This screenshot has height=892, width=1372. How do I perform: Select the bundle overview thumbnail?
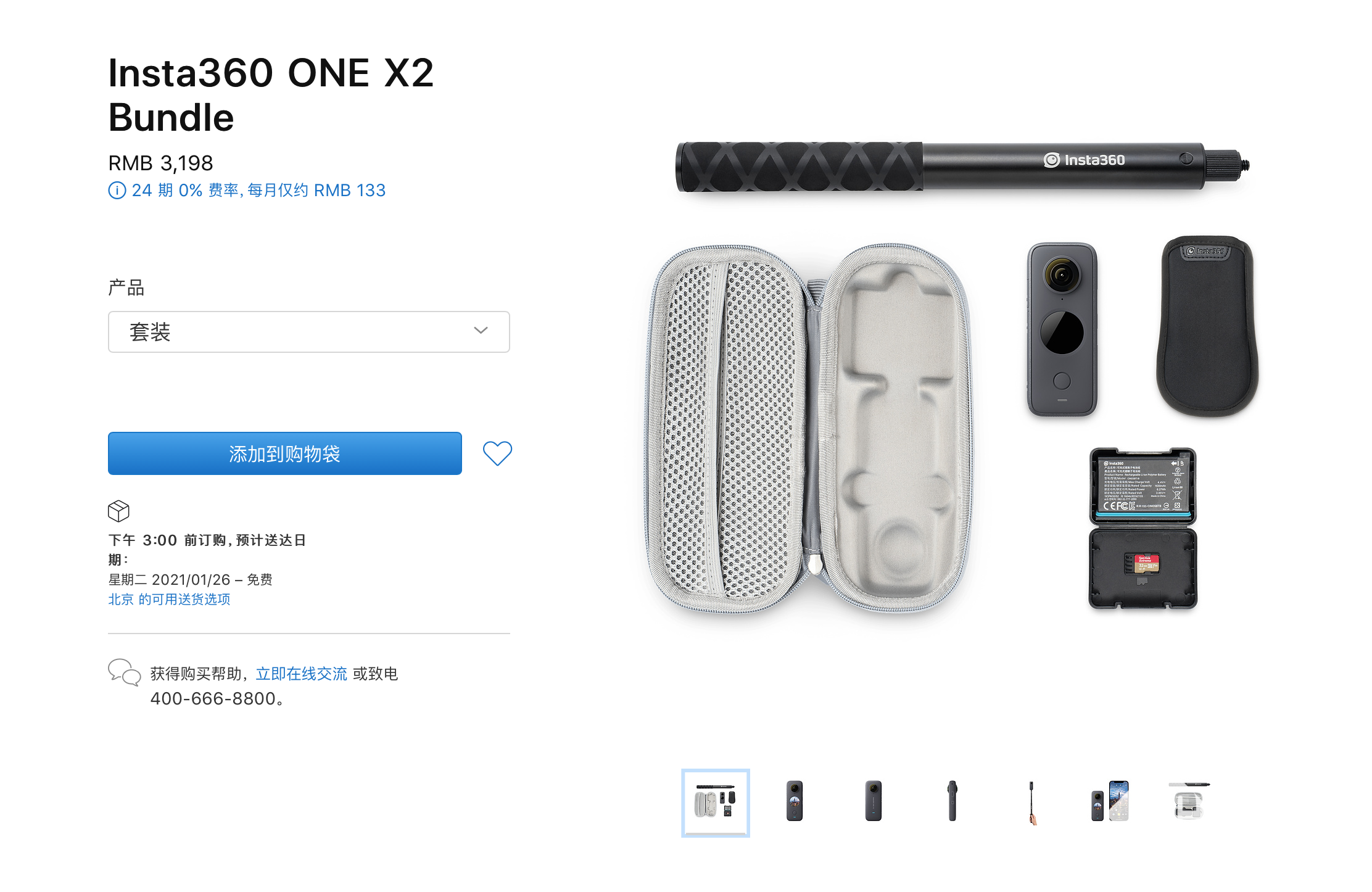coord(716,803)
